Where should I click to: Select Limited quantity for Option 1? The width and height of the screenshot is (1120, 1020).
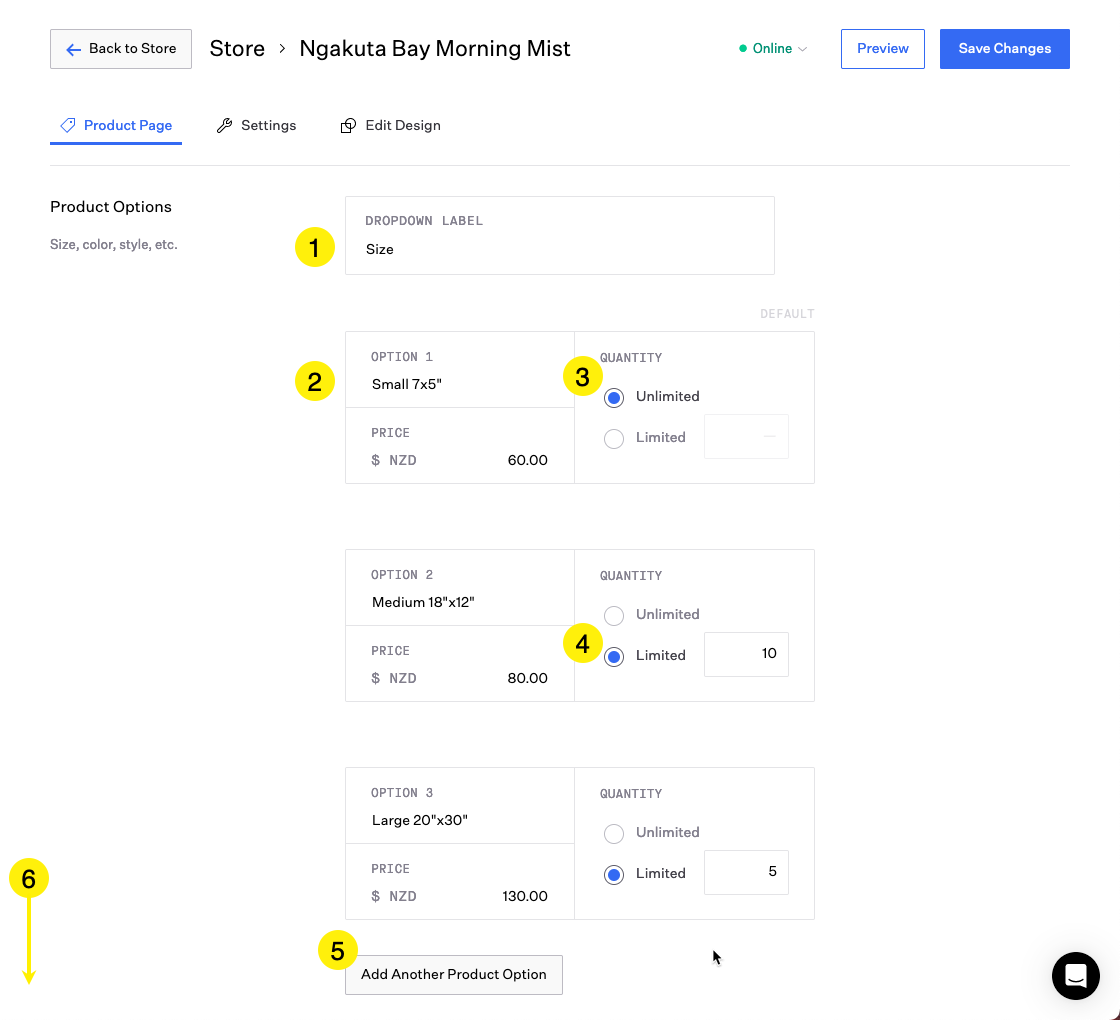[615, 438]
